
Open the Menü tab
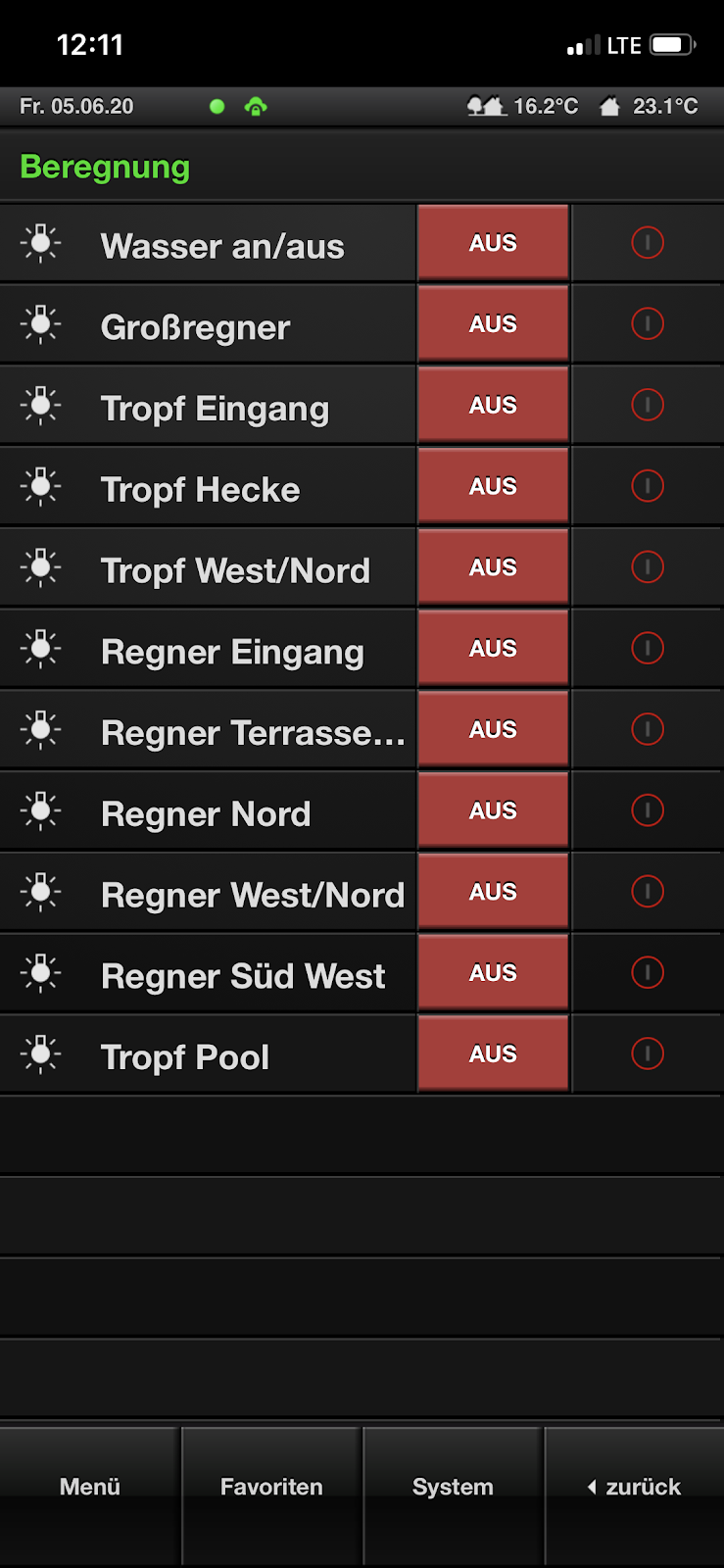(x=90, y=1488)
